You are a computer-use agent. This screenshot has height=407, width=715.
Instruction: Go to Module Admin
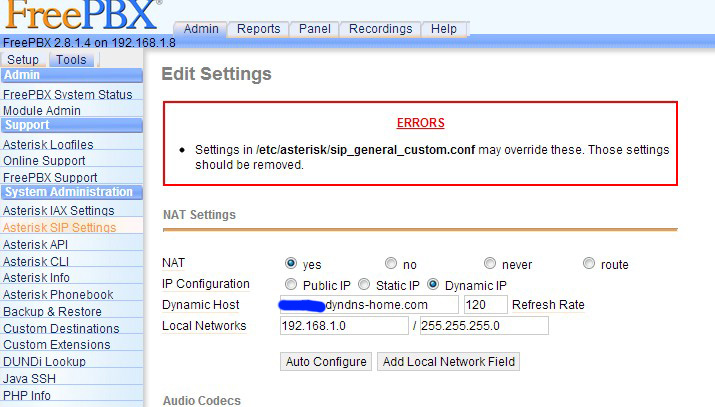click(42, 110)
